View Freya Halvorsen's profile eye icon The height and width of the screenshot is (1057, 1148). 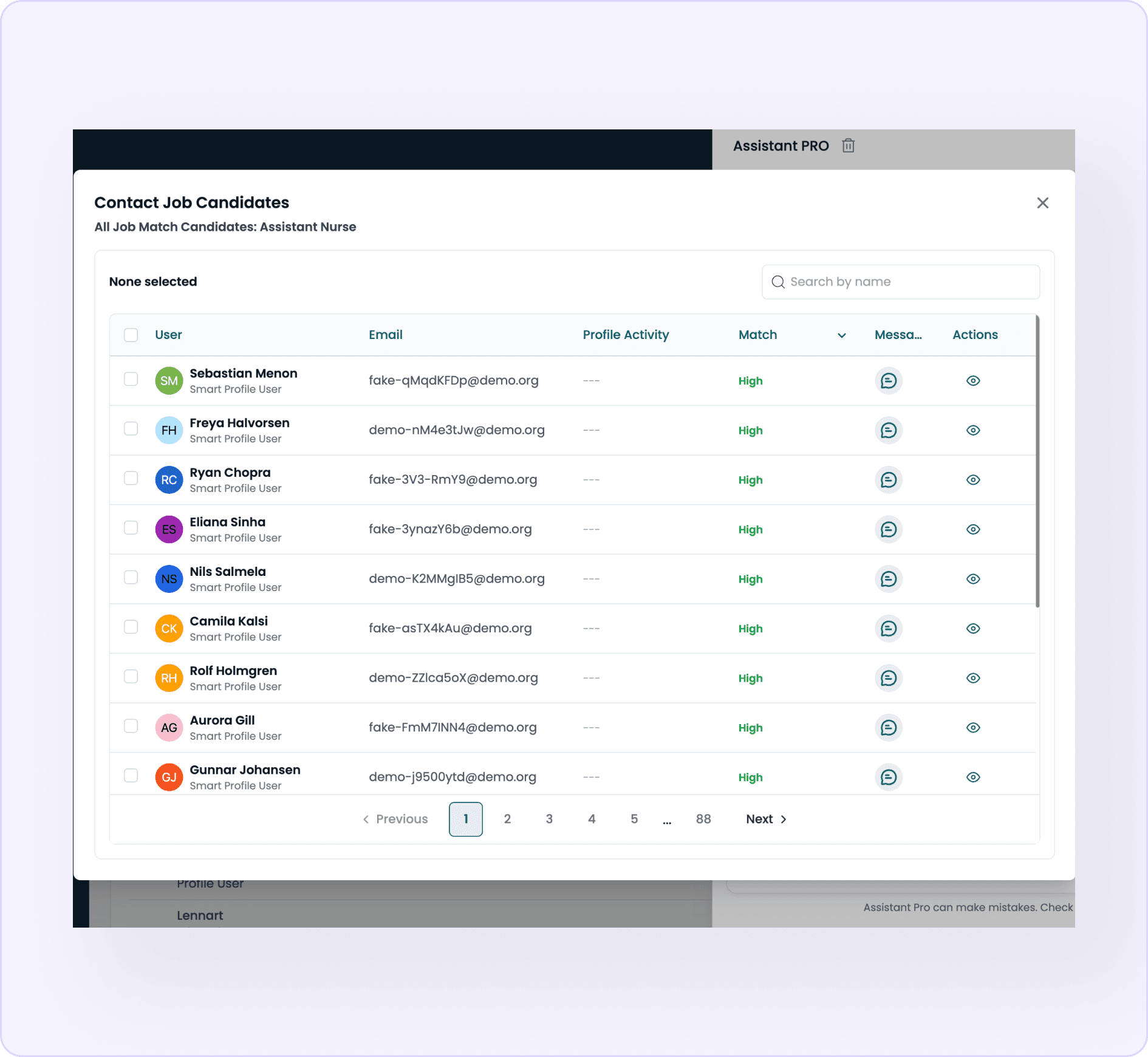(x=973, y=430)
